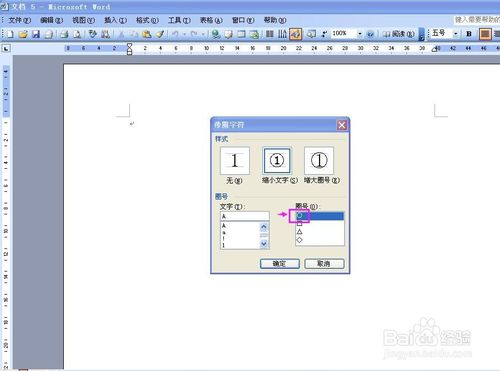Screen dimensions: 500x371
Task: Open the 格式 (Format) menu
Action: [147, 20]
